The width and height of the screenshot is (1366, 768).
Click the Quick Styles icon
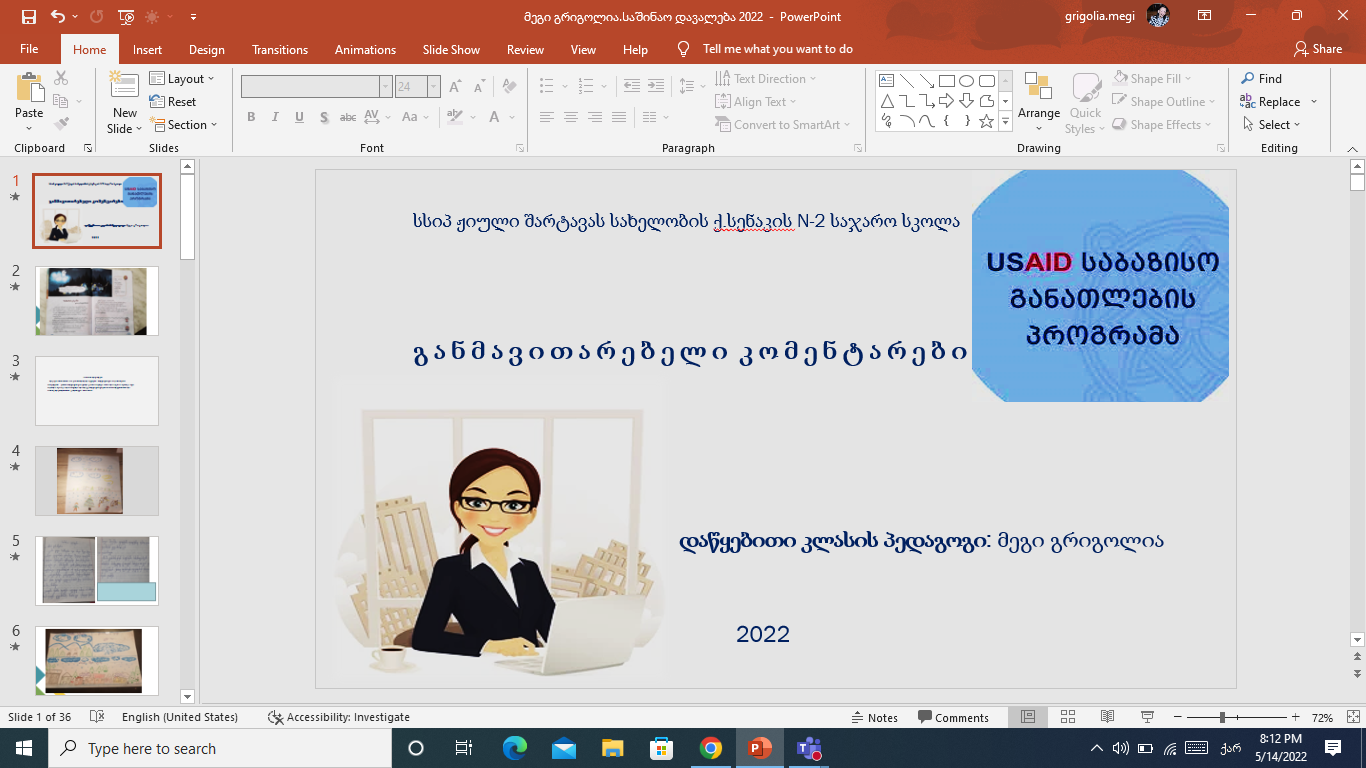point(1086,88)
